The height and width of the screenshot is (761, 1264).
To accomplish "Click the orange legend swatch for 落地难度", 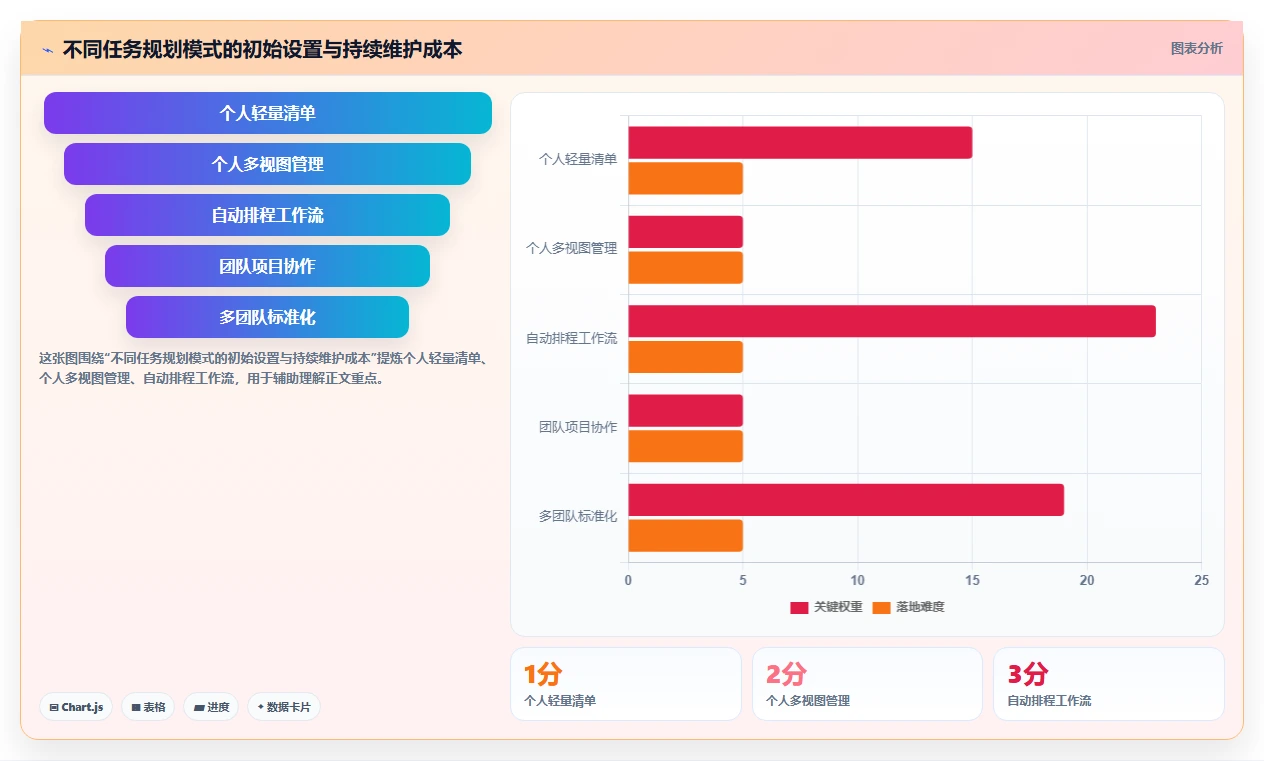I will coord(881,607).
